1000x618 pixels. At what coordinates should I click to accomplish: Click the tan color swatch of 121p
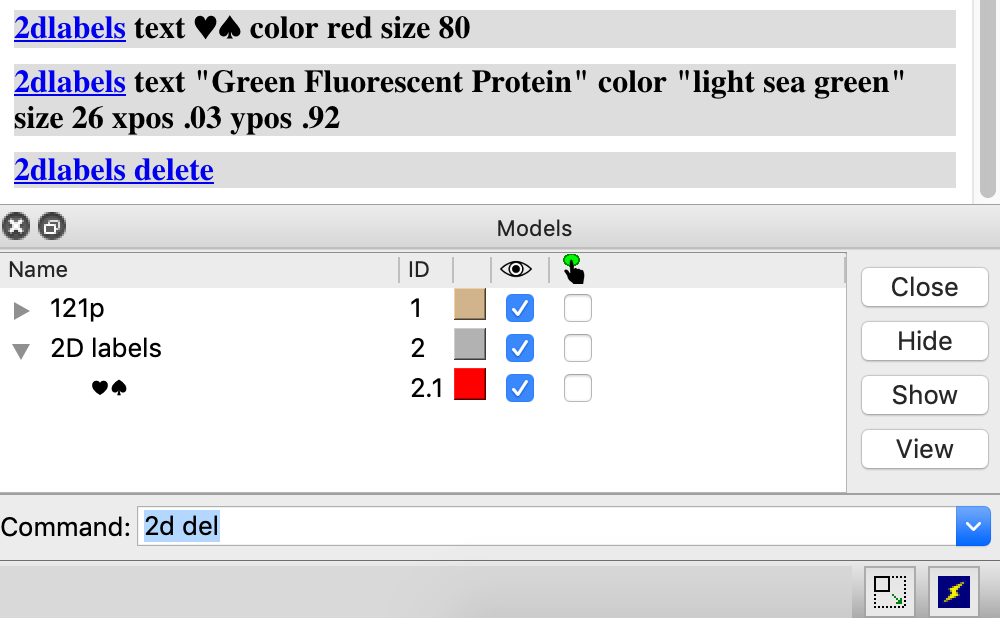470,305
